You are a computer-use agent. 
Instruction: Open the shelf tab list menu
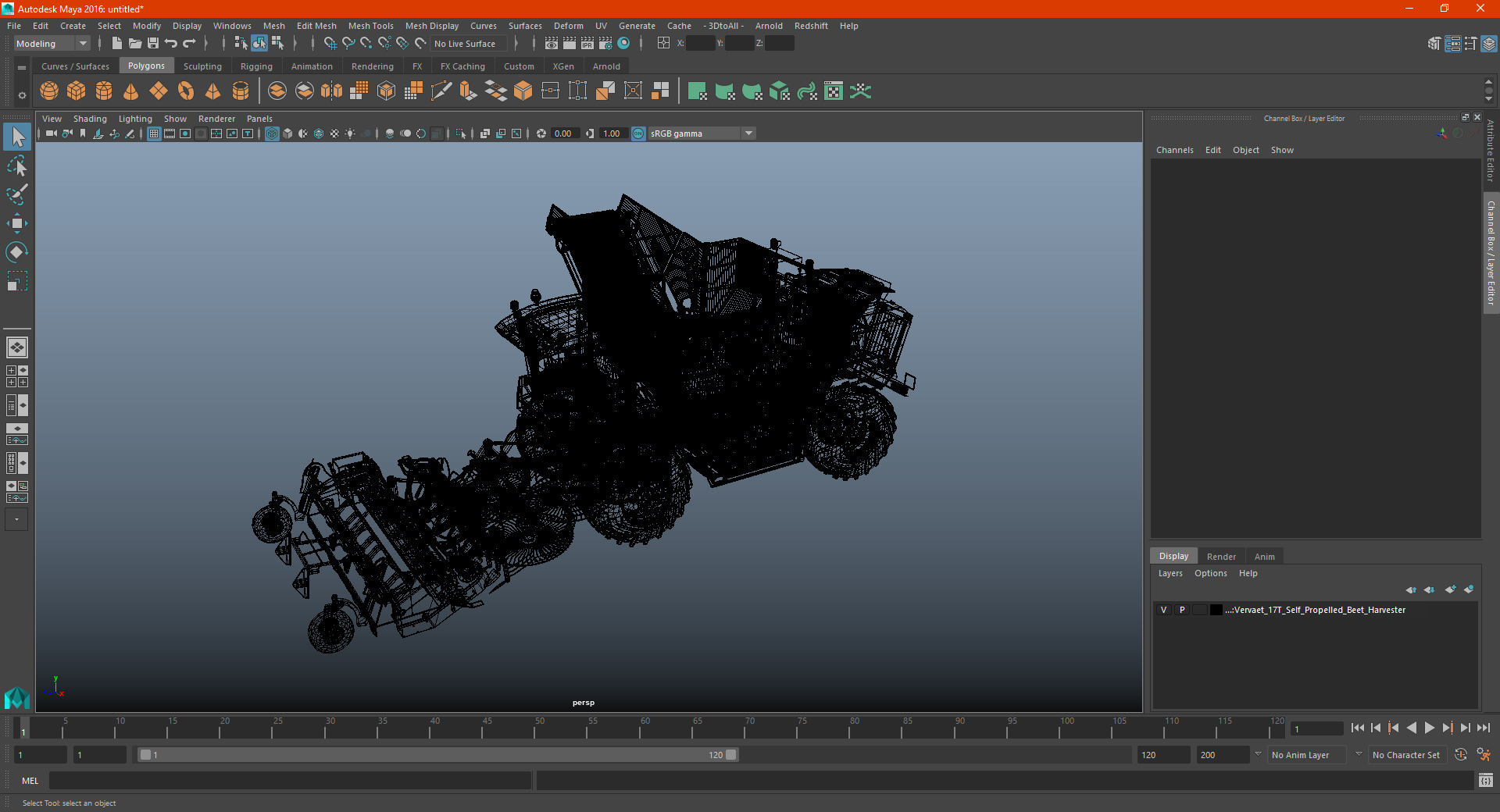[22, 68]
